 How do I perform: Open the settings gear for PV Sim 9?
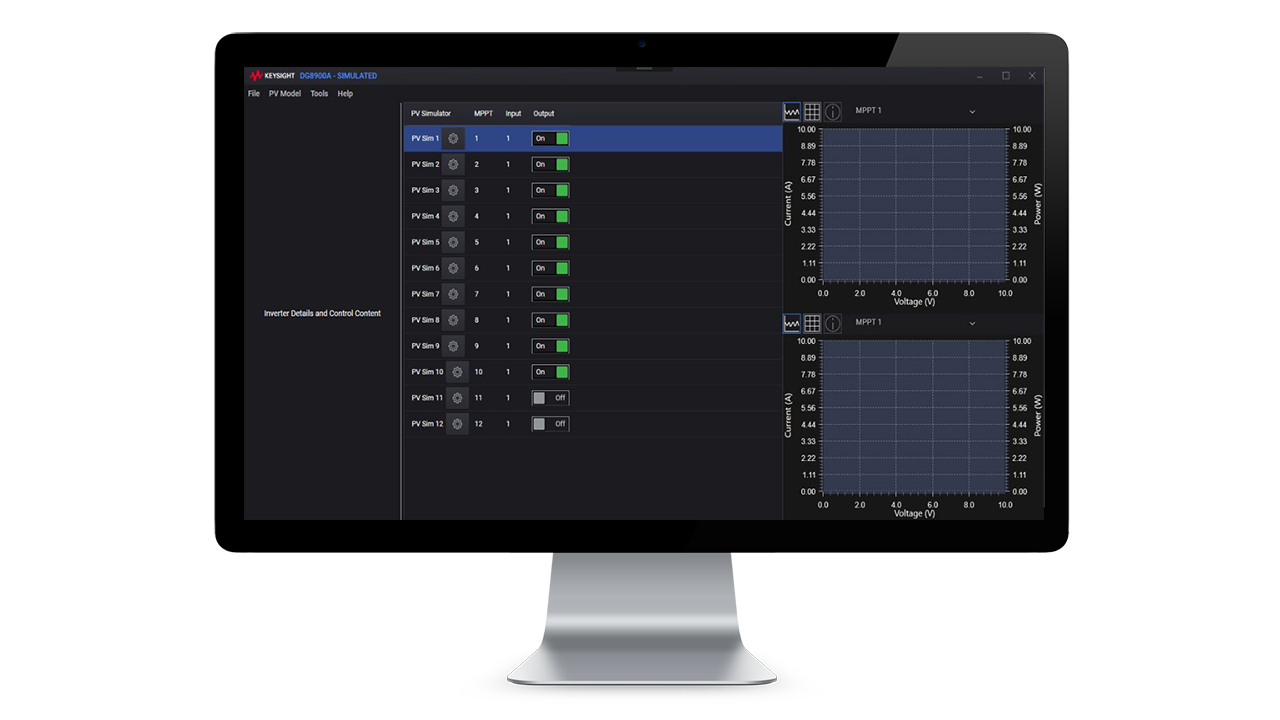453,345
